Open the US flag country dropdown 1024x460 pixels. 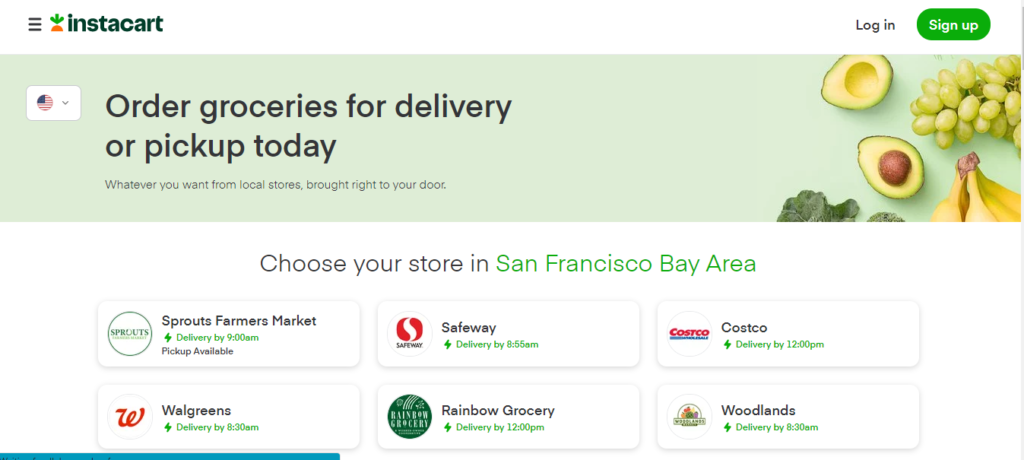[x=53, y=103]
